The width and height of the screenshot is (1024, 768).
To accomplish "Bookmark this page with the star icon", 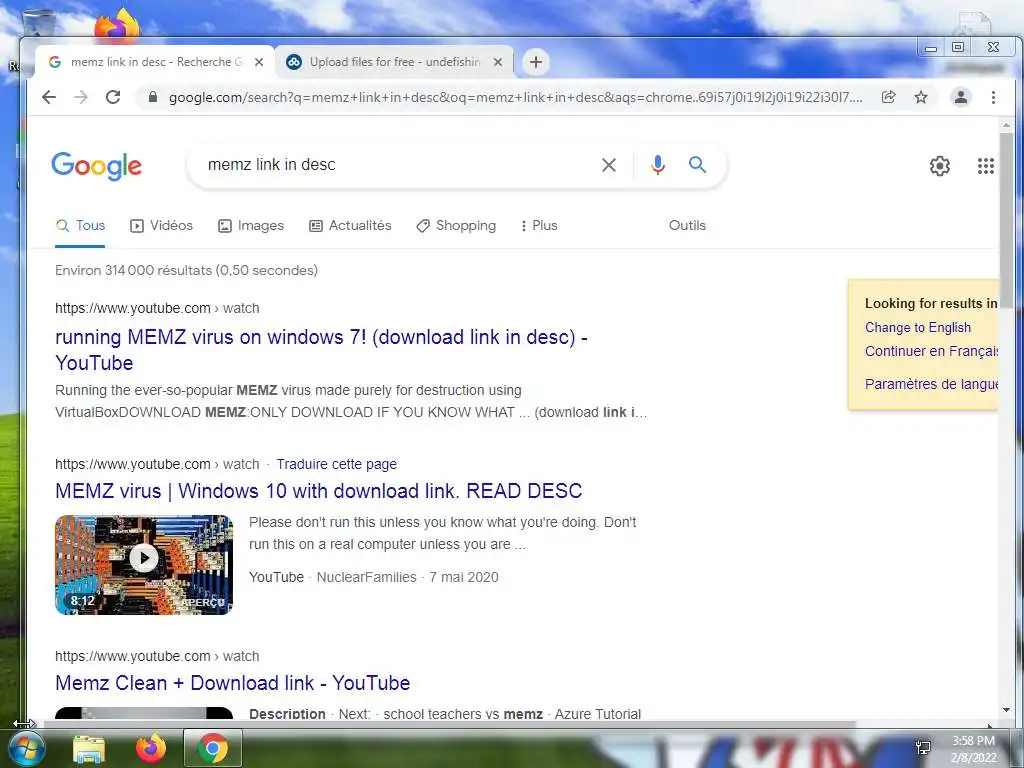I will click(x=921, y=97).
